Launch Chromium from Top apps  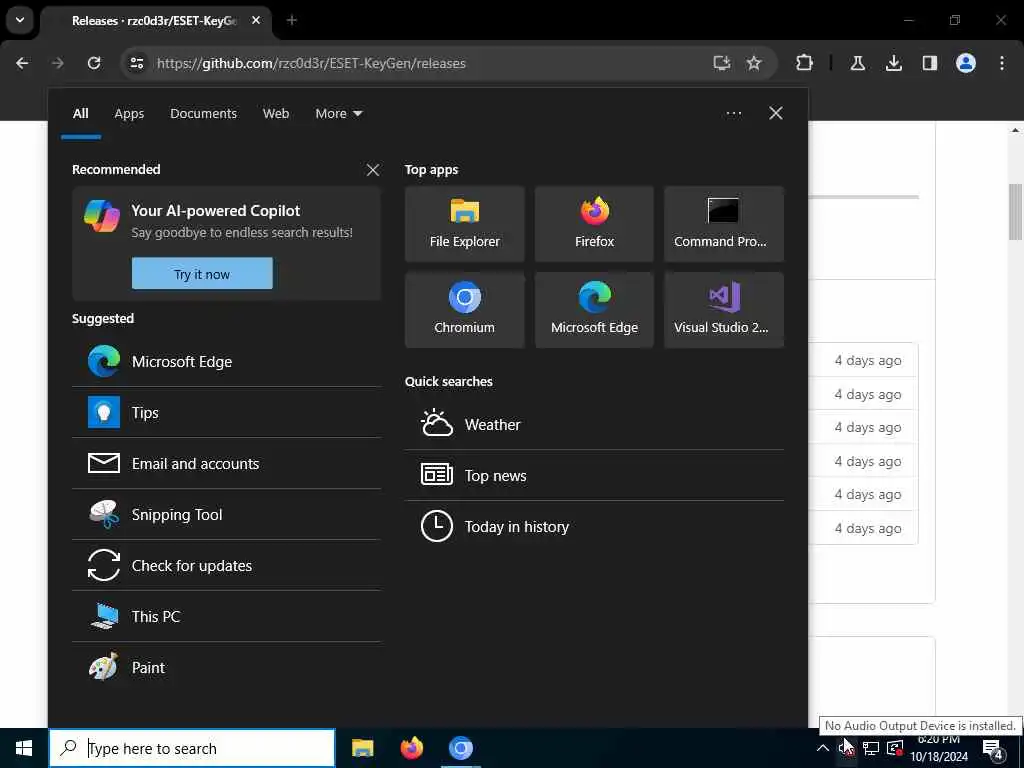[464, 310]
